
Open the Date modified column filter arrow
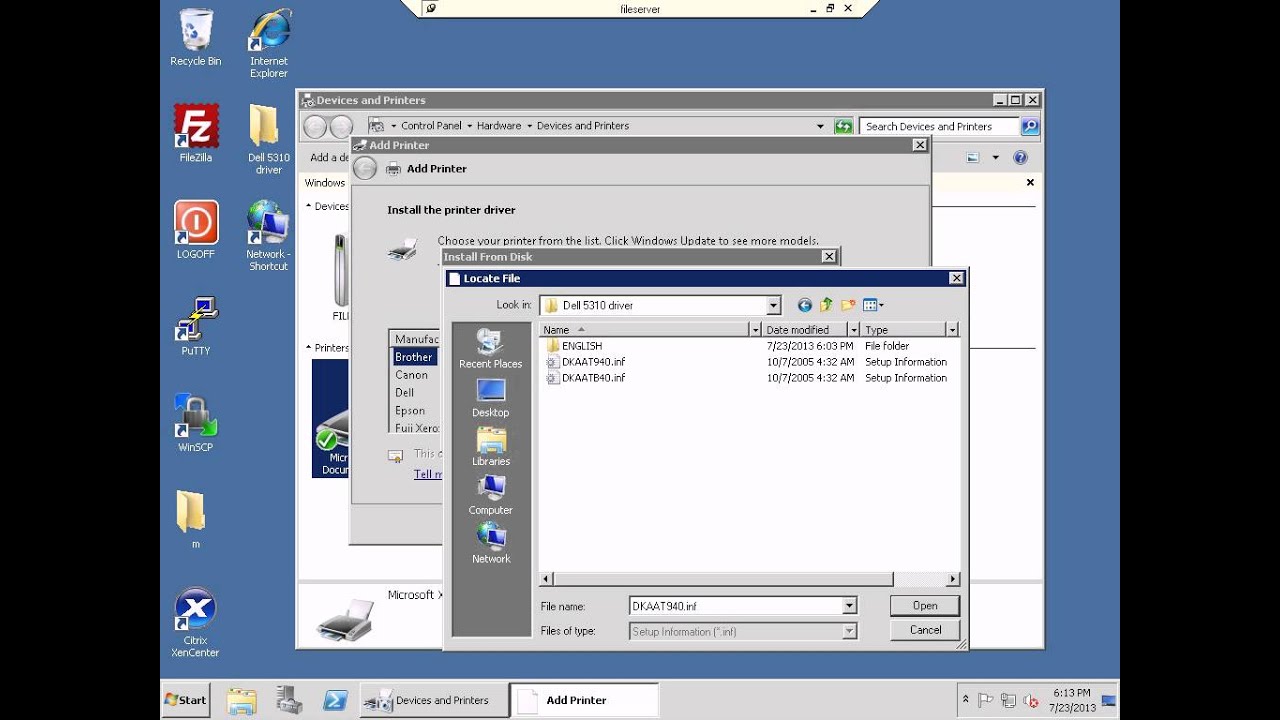pos(853,329)
